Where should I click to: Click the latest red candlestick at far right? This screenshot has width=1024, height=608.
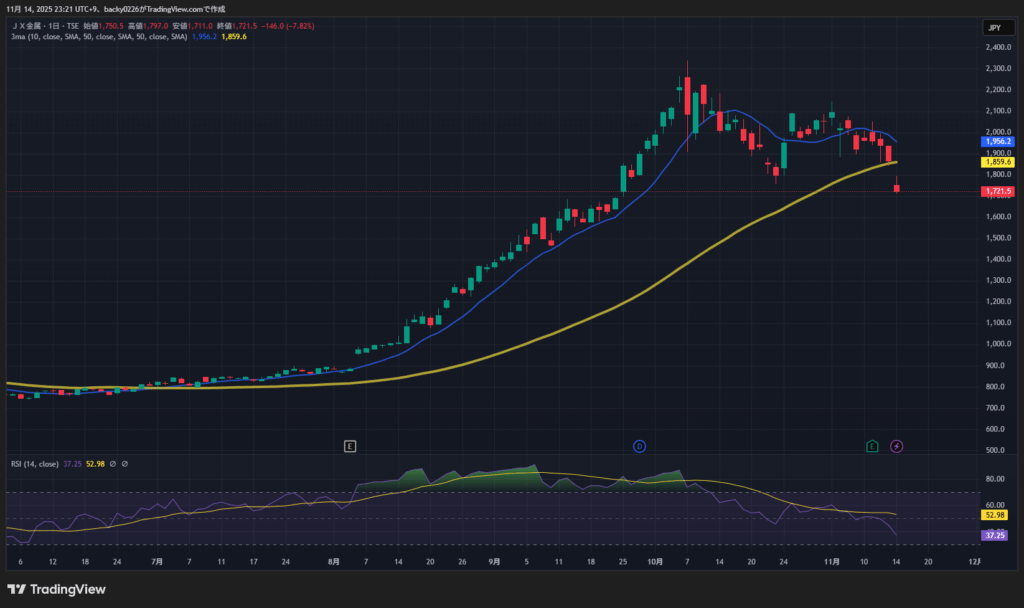tap(897, 187)
